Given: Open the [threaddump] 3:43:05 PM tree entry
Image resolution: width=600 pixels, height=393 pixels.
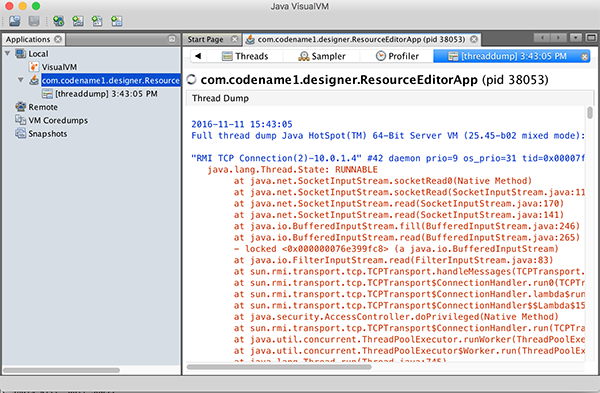Looking at the screenshot, I should point(106,94).
